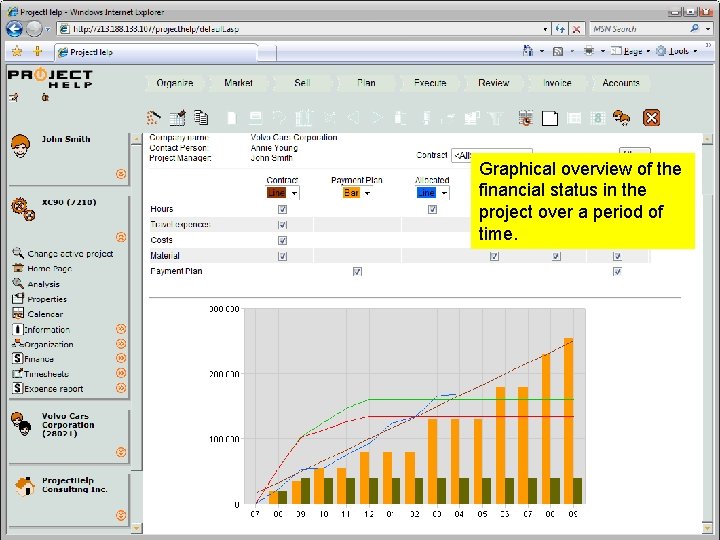Click the hammer tool toolbar icon
Screen dimensions: 720x540
click(153, 118)
